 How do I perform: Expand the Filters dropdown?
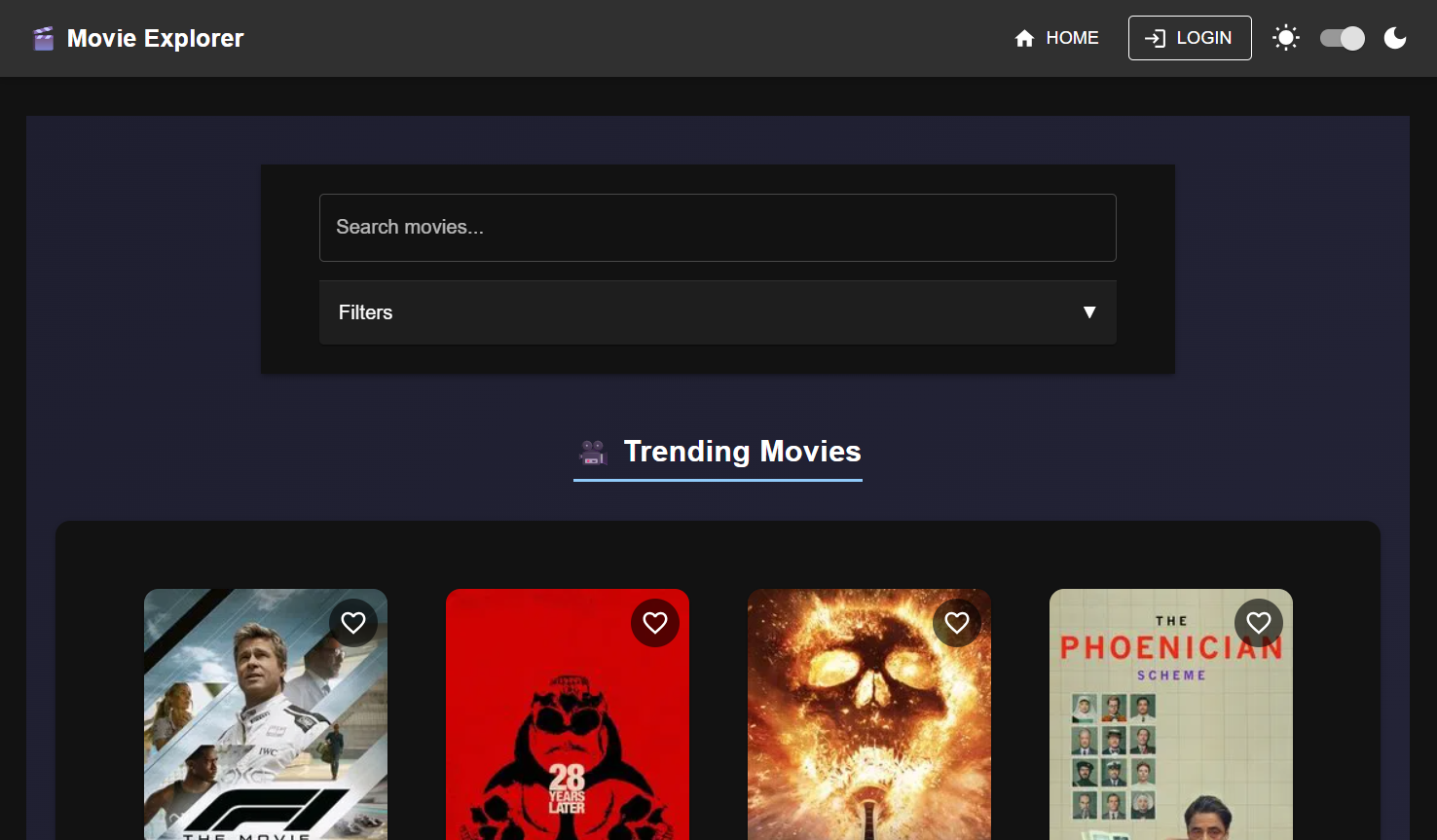tap(718, 312)
